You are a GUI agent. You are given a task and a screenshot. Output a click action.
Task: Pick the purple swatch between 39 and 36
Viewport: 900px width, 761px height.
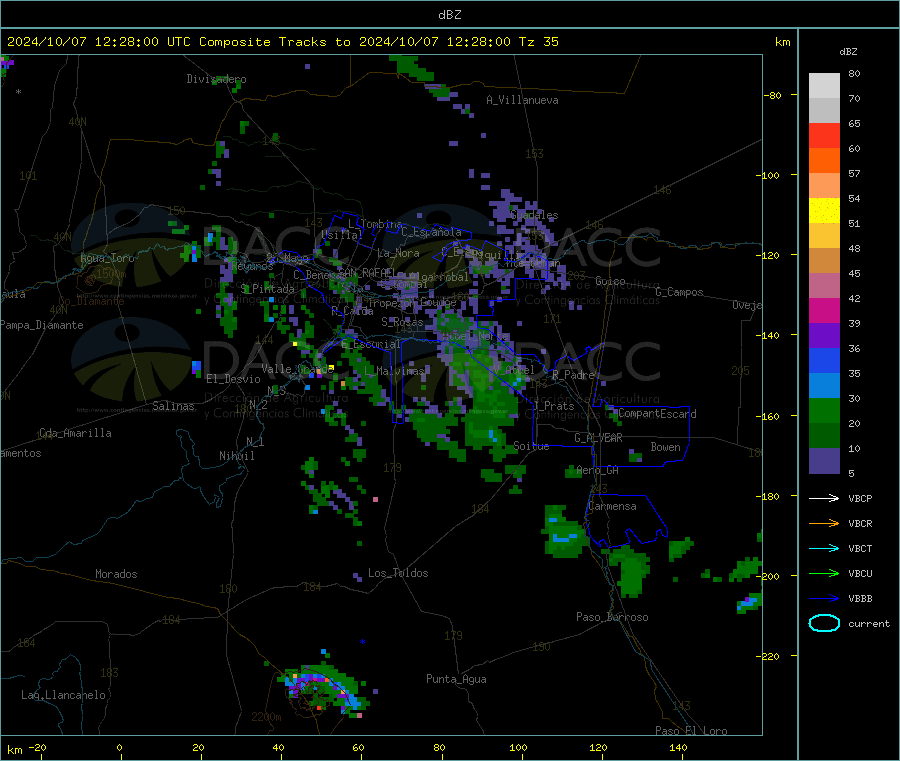tap(824, 336)
